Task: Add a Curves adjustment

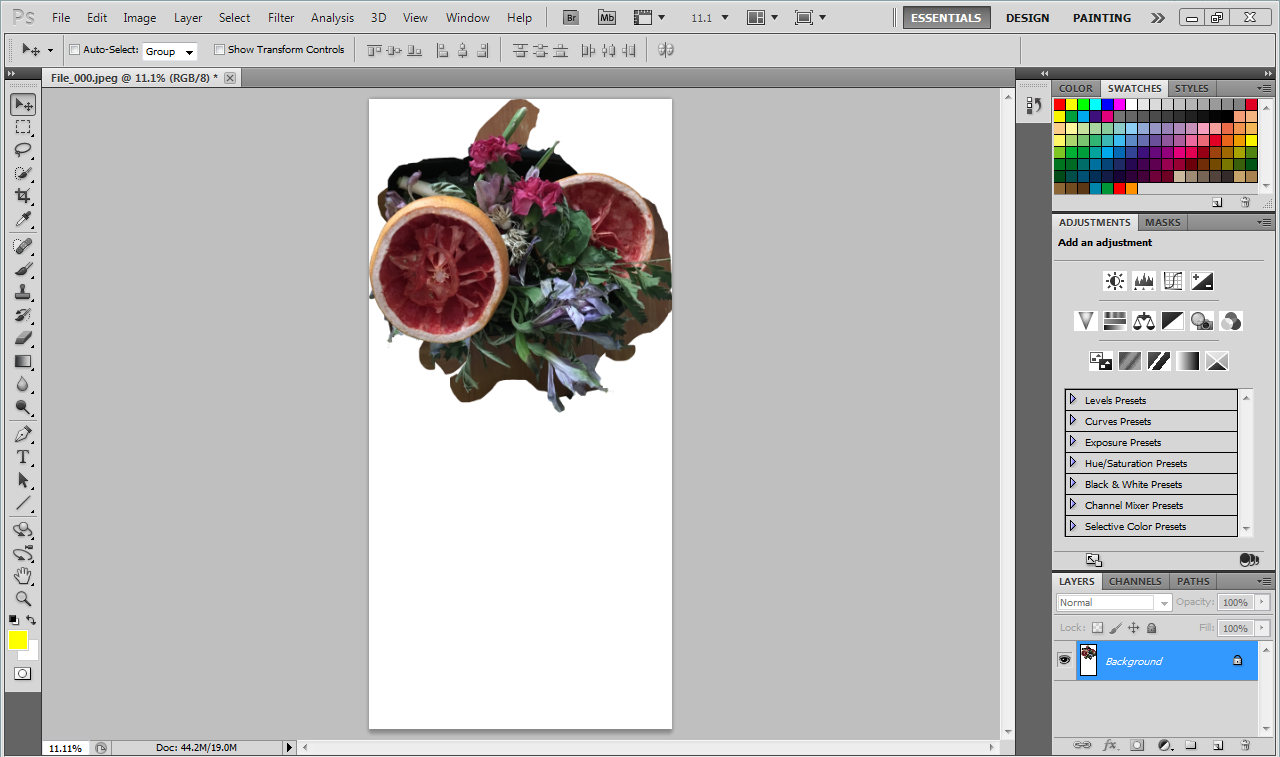Action: click(1173, 281)
